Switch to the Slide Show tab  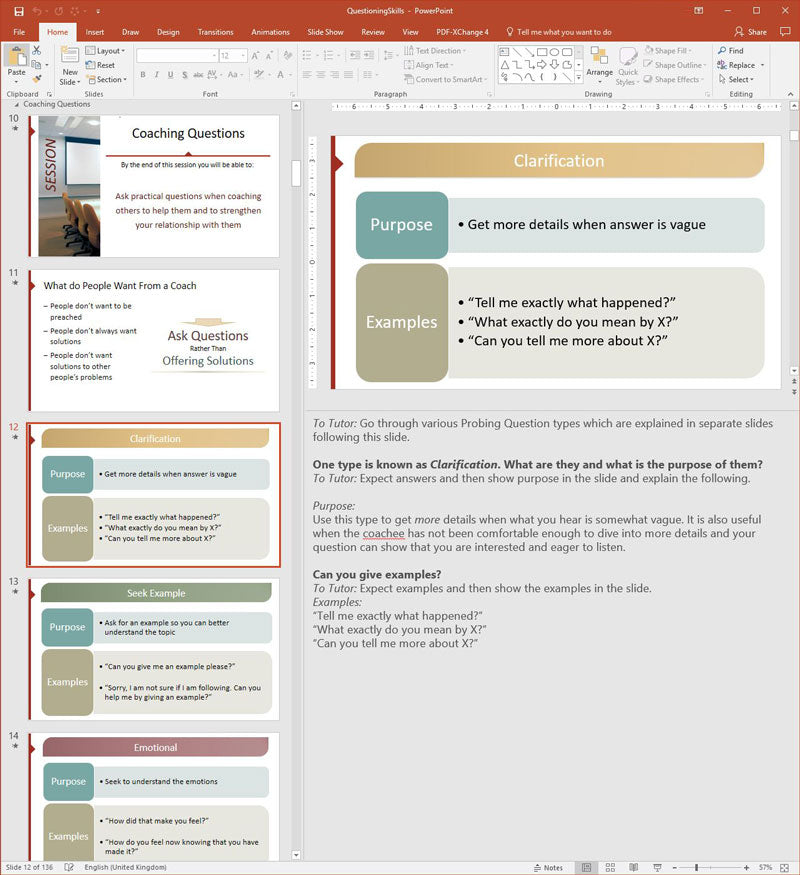[325, 32]
